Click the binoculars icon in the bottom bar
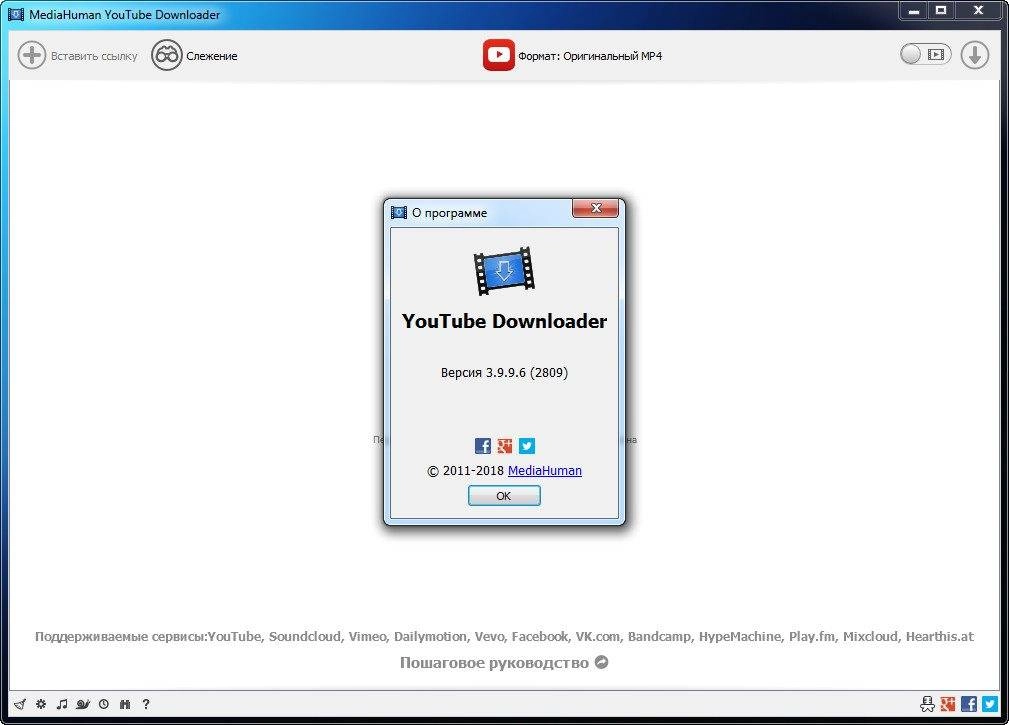 pyautogui.click(x=125, y=704)
